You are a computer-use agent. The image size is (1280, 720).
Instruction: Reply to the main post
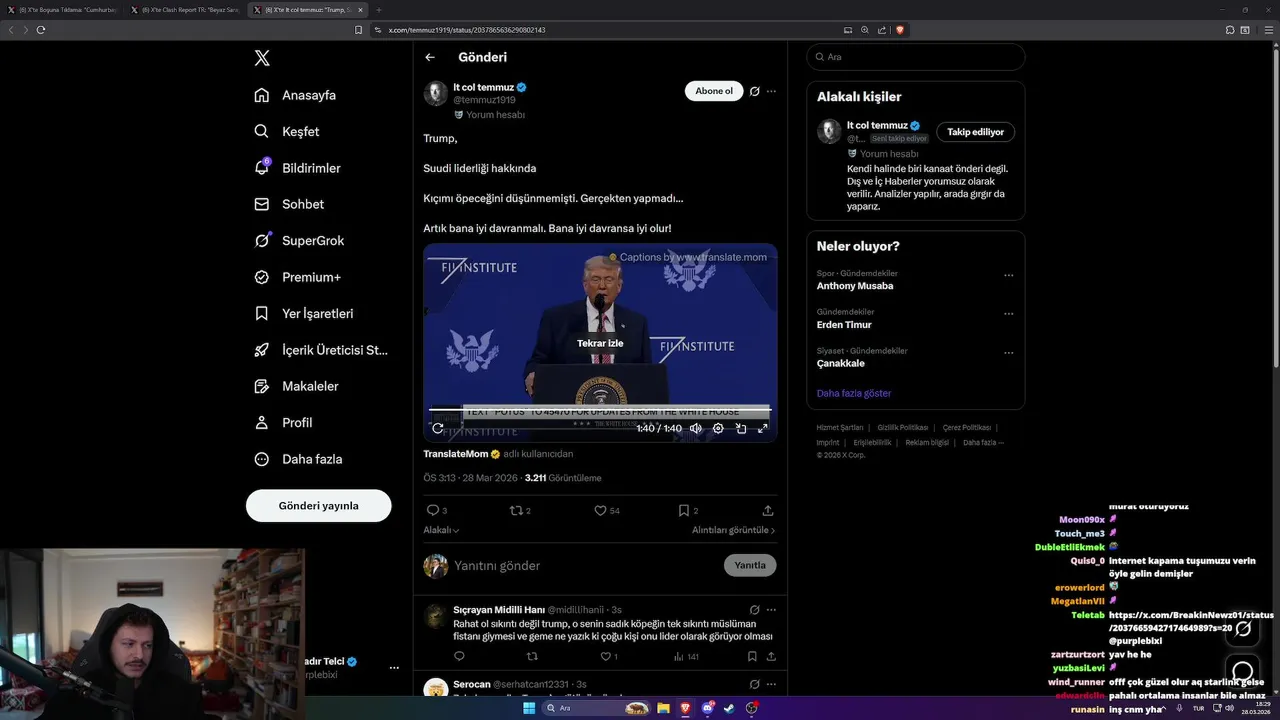[x=437, y=510]
